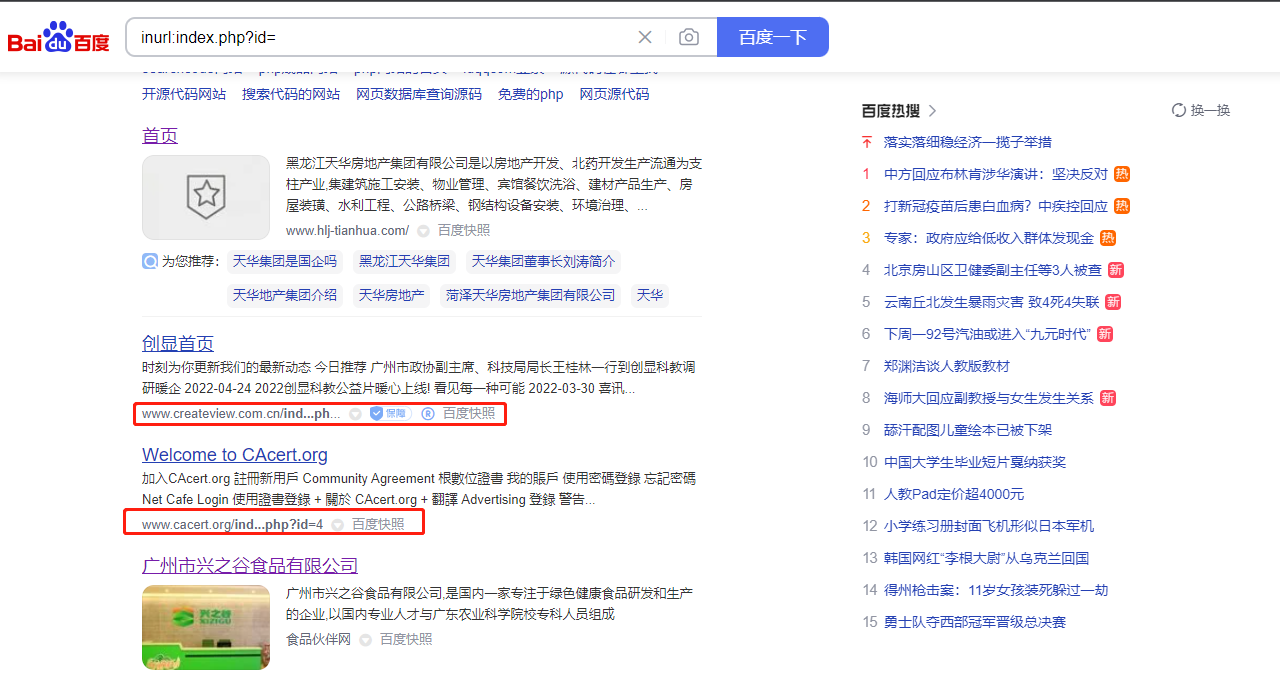This screenshot has height=689, width=1280.
Task: Open the 首页 search result
Action: click(160, 135)
